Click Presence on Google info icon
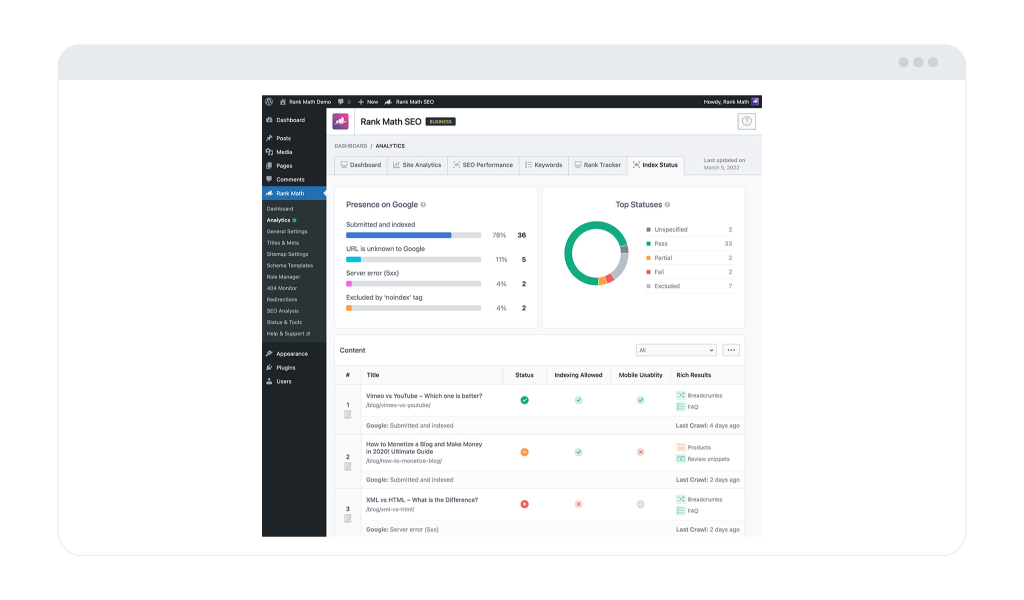 pyautogui.click(x=423, y=205)
